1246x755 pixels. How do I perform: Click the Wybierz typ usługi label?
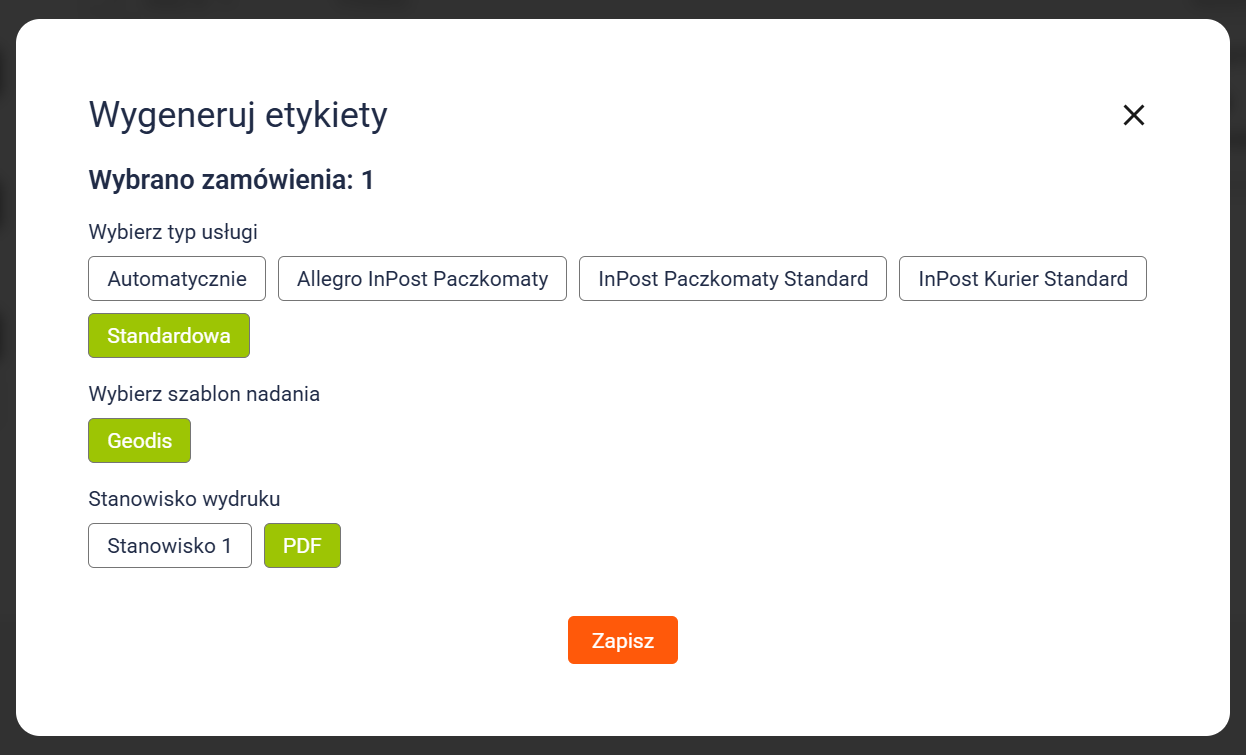point(173,232)
